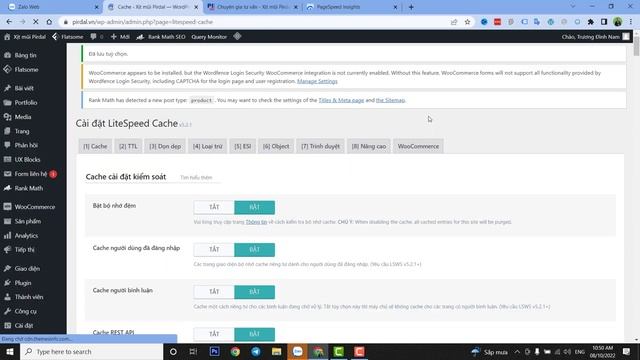Screen dimensions: 640x360
Task: Open Thành viên users menu
Action: coord(29,297)
